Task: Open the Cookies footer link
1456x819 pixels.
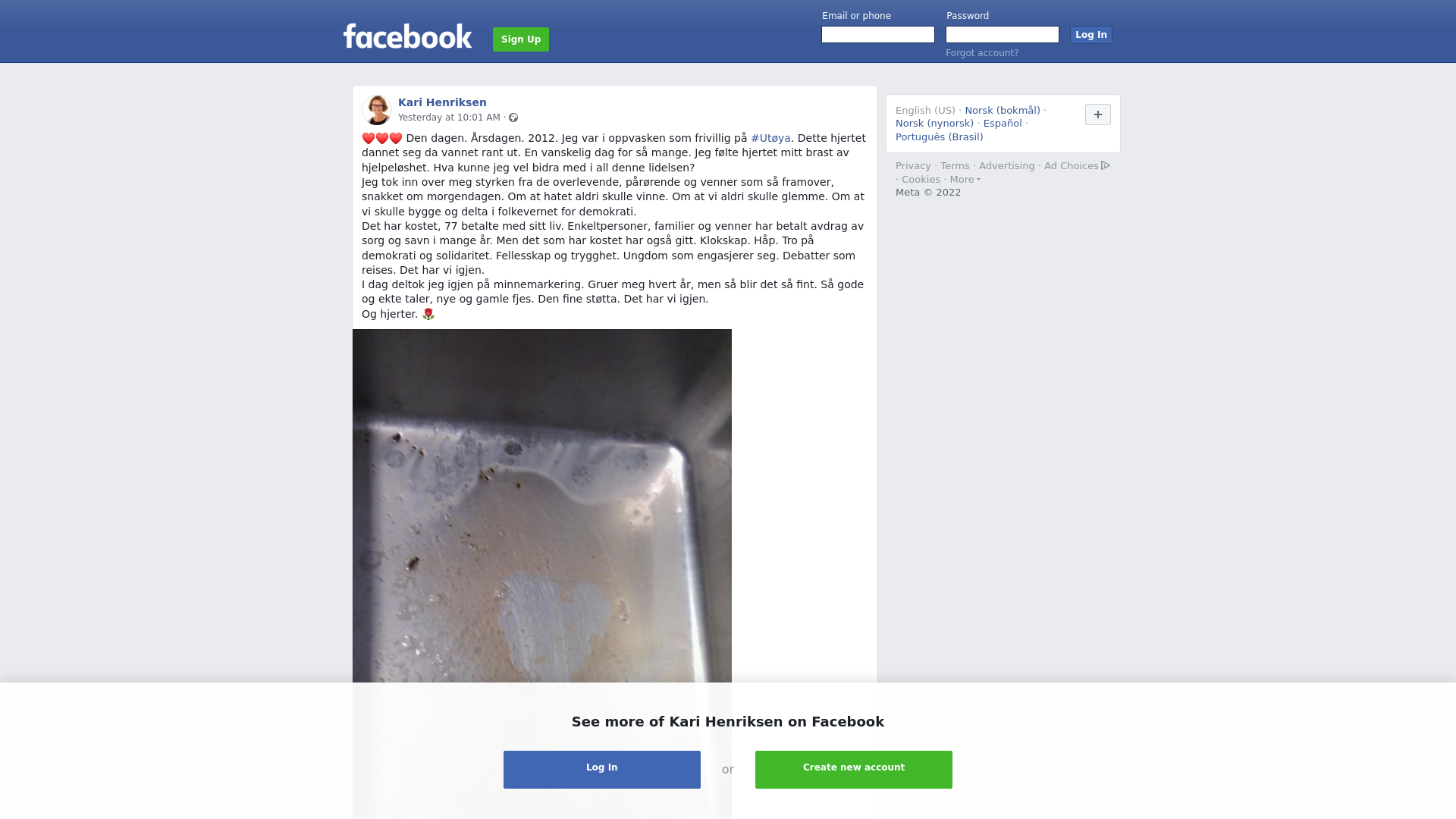Action: (921, 180)
